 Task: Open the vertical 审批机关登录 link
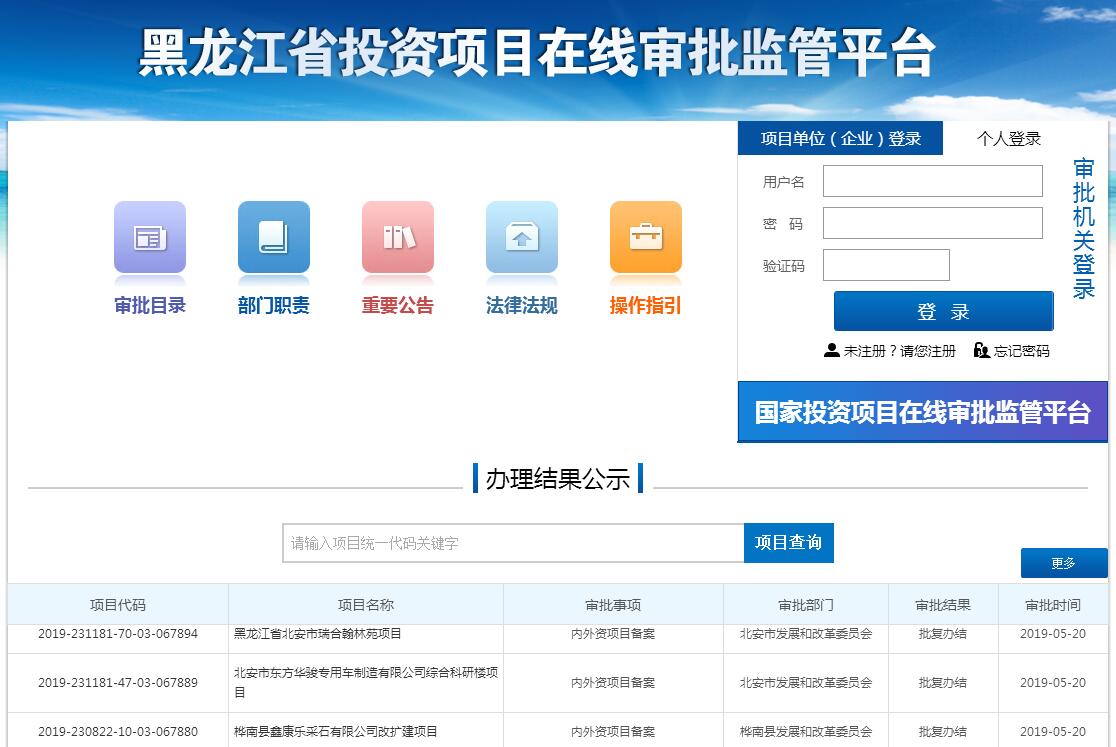(1084, 229)
